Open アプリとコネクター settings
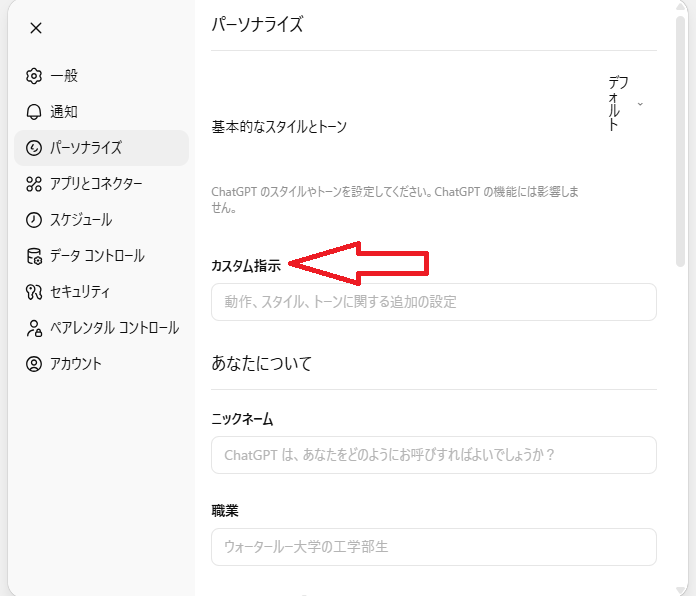The width and height of the screenshot is (696, 596). pos(102,184)
